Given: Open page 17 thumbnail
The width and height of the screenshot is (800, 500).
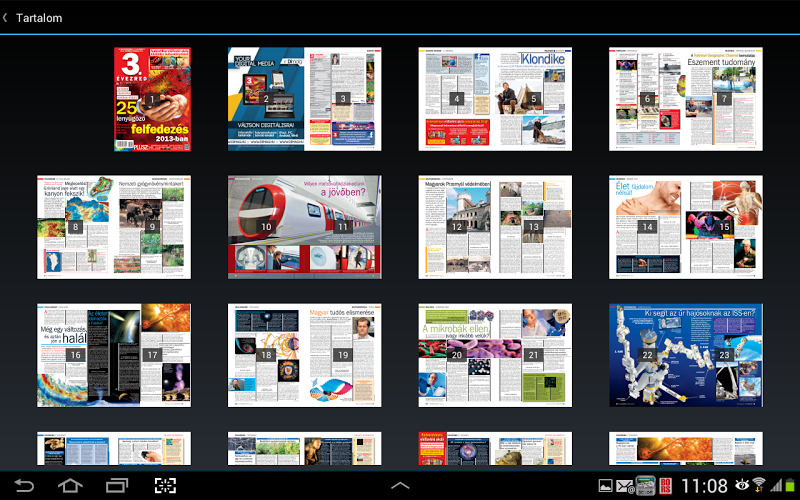Looking at the screenshot, I should click(152, 355).
